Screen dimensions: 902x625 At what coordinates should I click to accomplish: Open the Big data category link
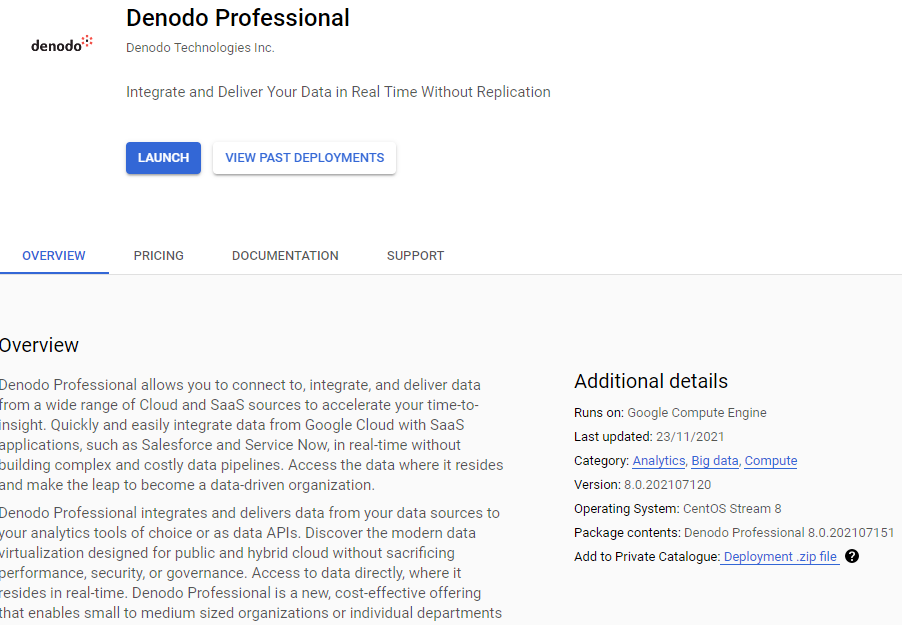tap(714, 461)
